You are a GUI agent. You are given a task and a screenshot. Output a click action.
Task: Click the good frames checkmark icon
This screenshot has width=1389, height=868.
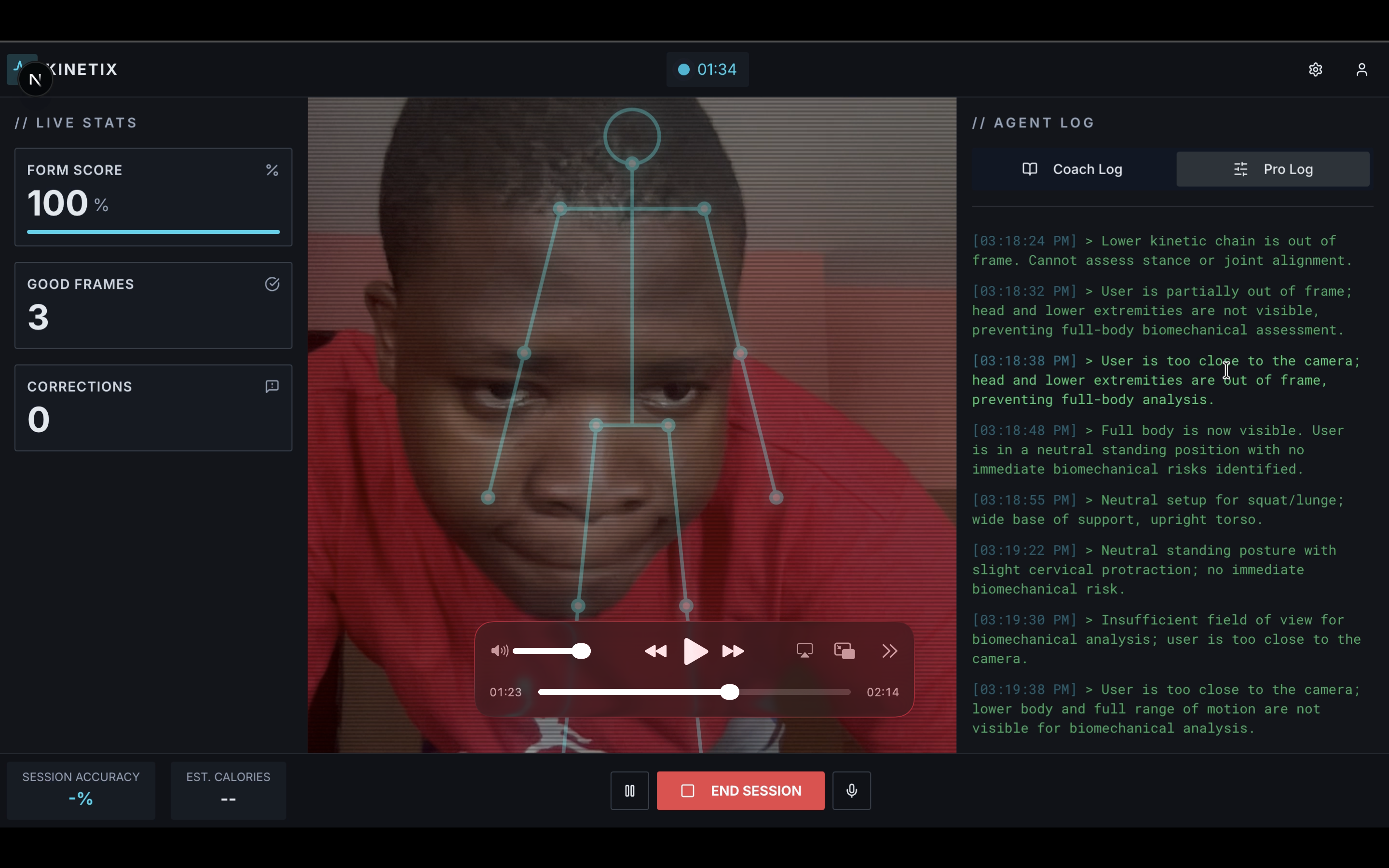(272, 284)
